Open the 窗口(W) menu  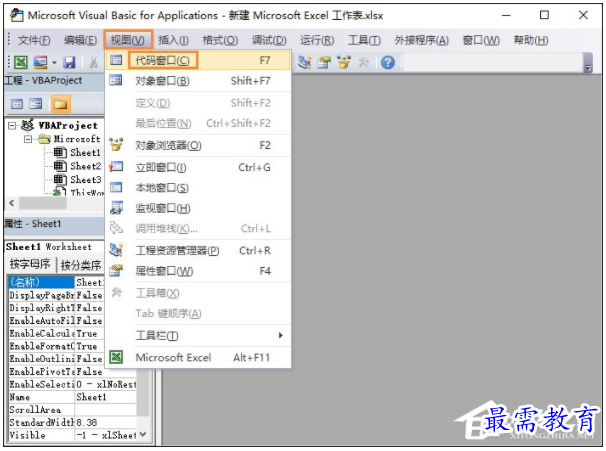481,40
